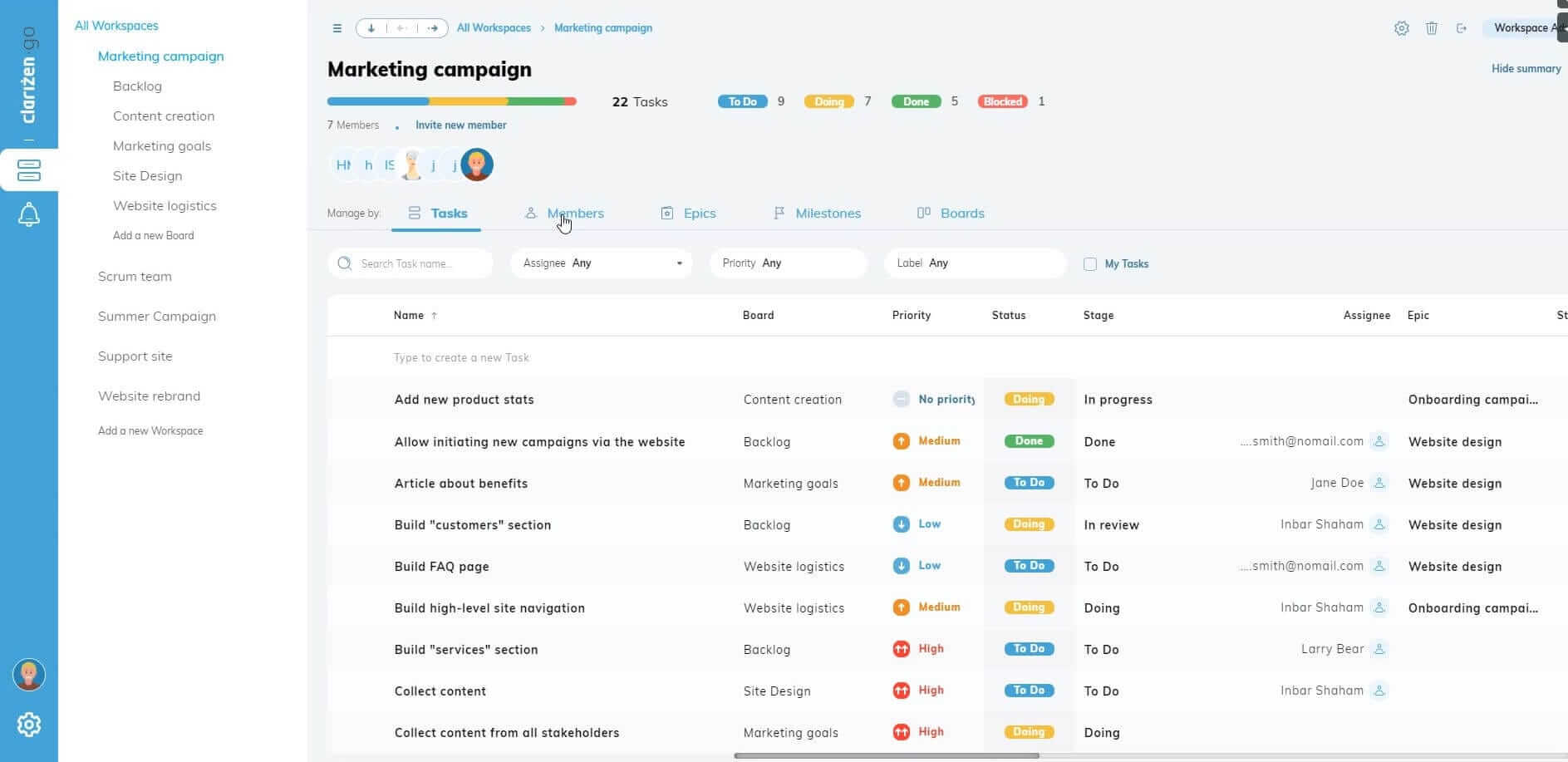1568x762 pixels.
Task: Click the task status progress bar
Action: coord(451,101)
